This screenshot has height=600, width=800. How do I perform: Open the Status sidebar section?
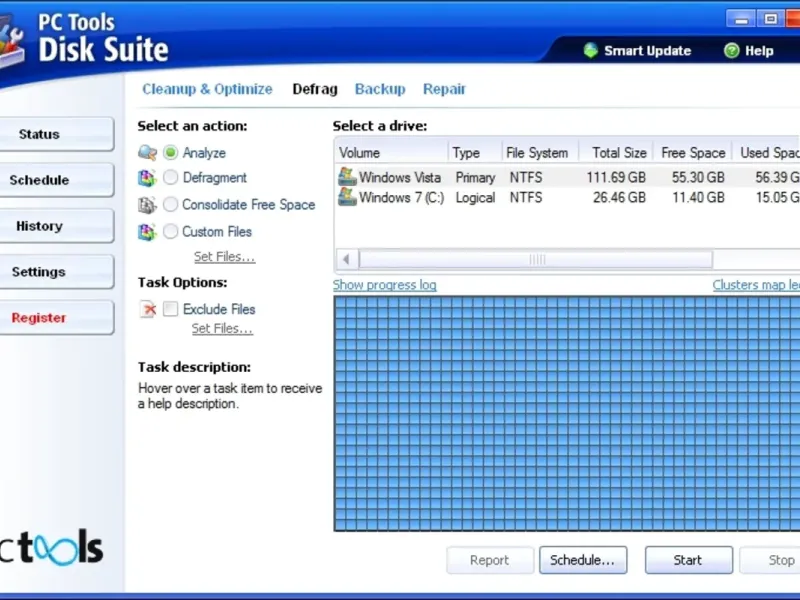tap(56, 134)
